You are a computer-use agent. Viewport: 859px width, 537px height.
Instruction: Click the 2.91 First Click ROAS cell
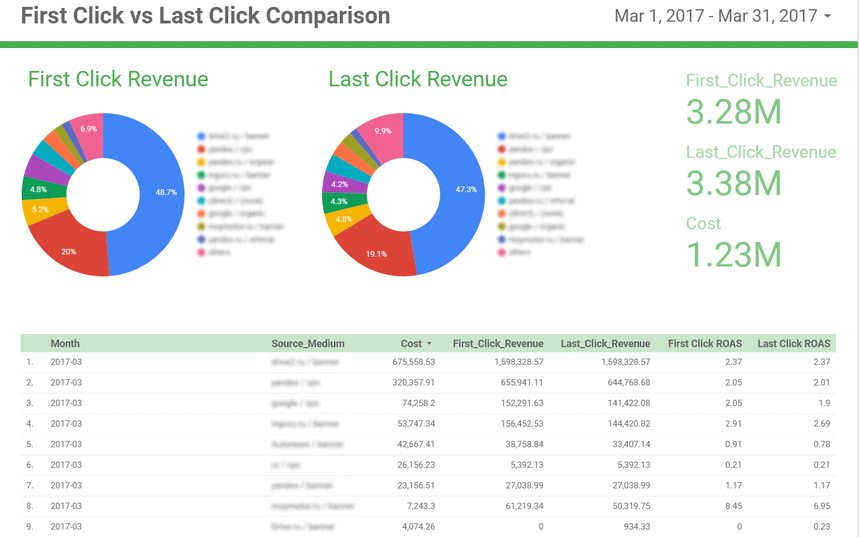pyautogui.click(x=734, y=424)
